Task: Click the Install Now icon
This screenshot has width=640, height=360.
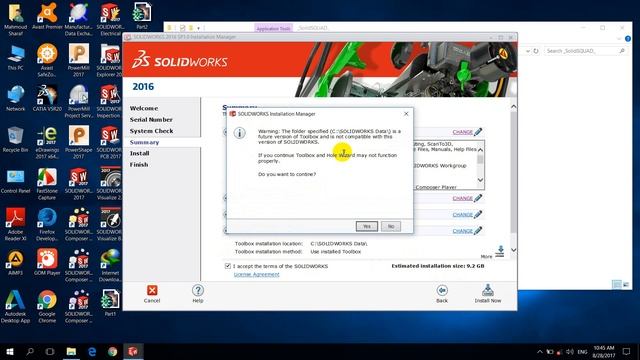Action: pos(488,290)
